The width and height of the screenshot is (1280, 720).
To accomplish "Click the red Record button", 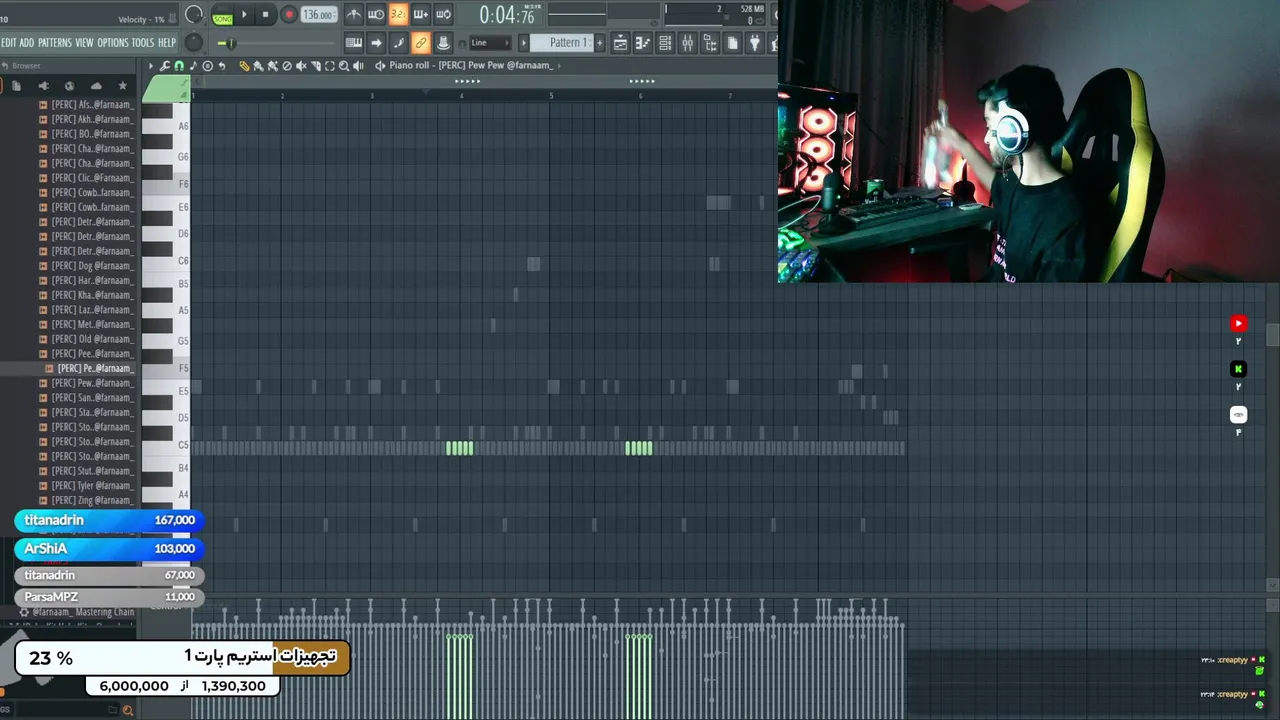I will (289, 14).
